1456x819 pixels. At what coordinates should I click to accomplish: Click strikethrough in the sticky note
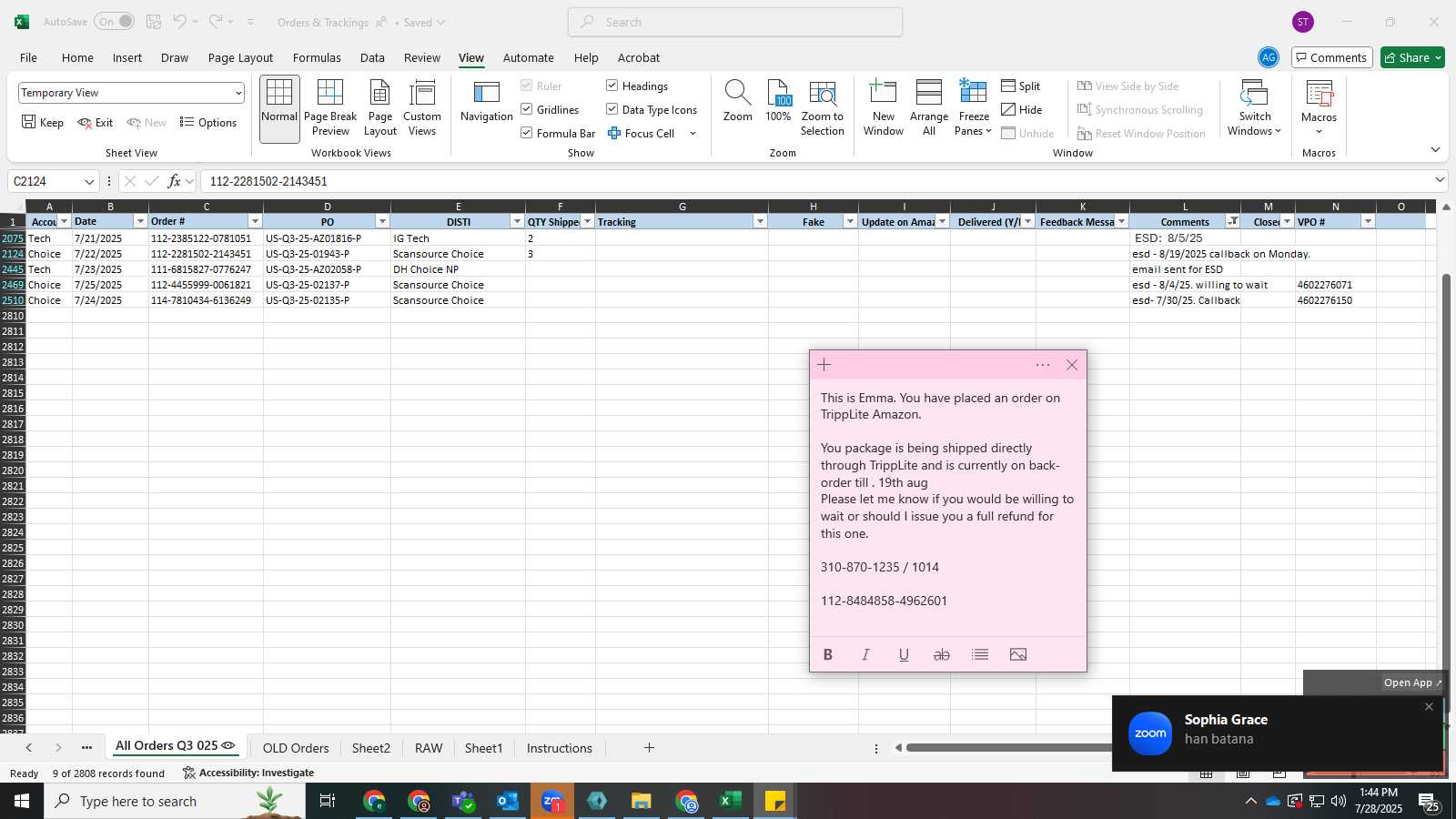tap(942, 654)
